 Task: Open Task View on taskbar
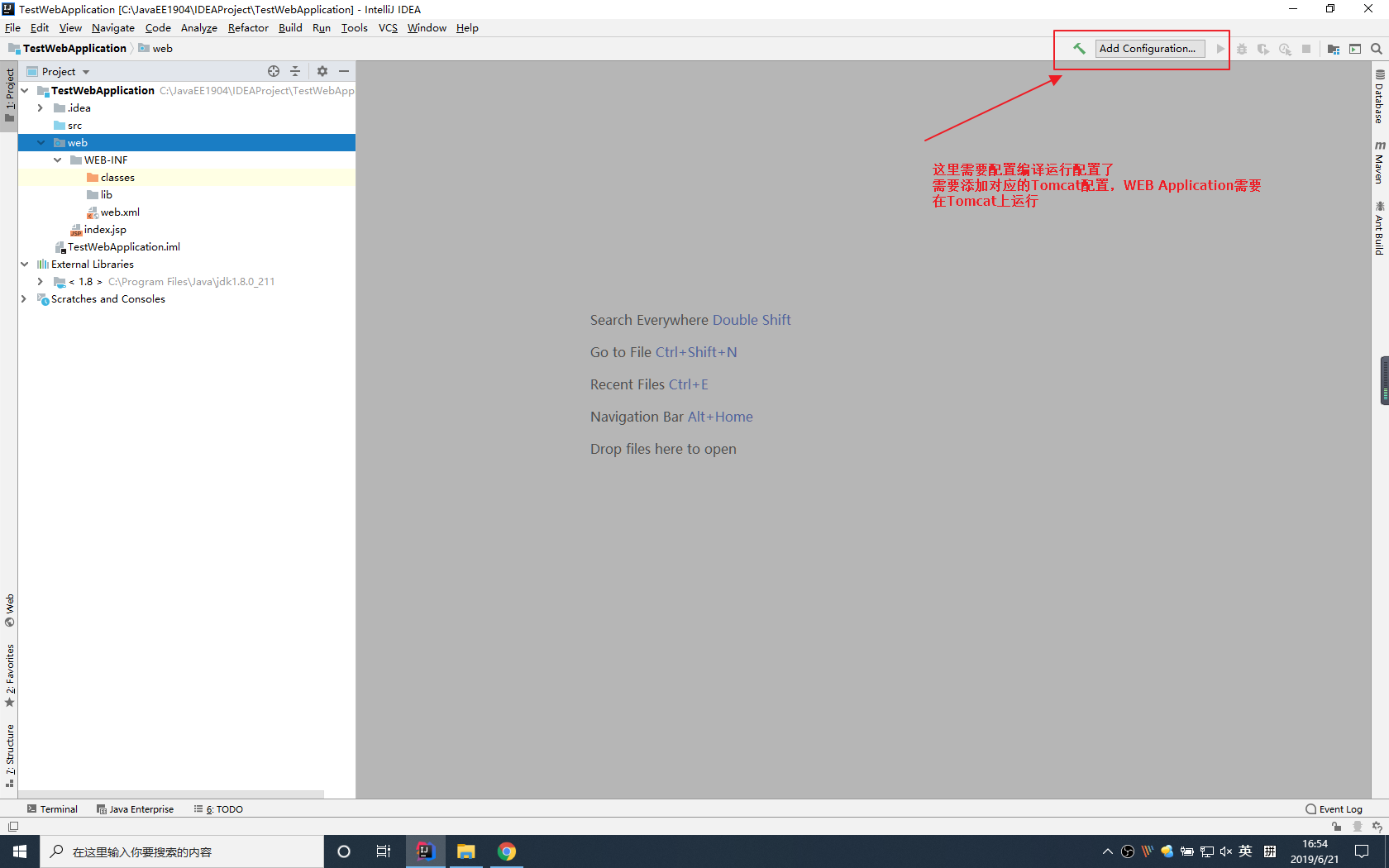click(x=384, y=851)
